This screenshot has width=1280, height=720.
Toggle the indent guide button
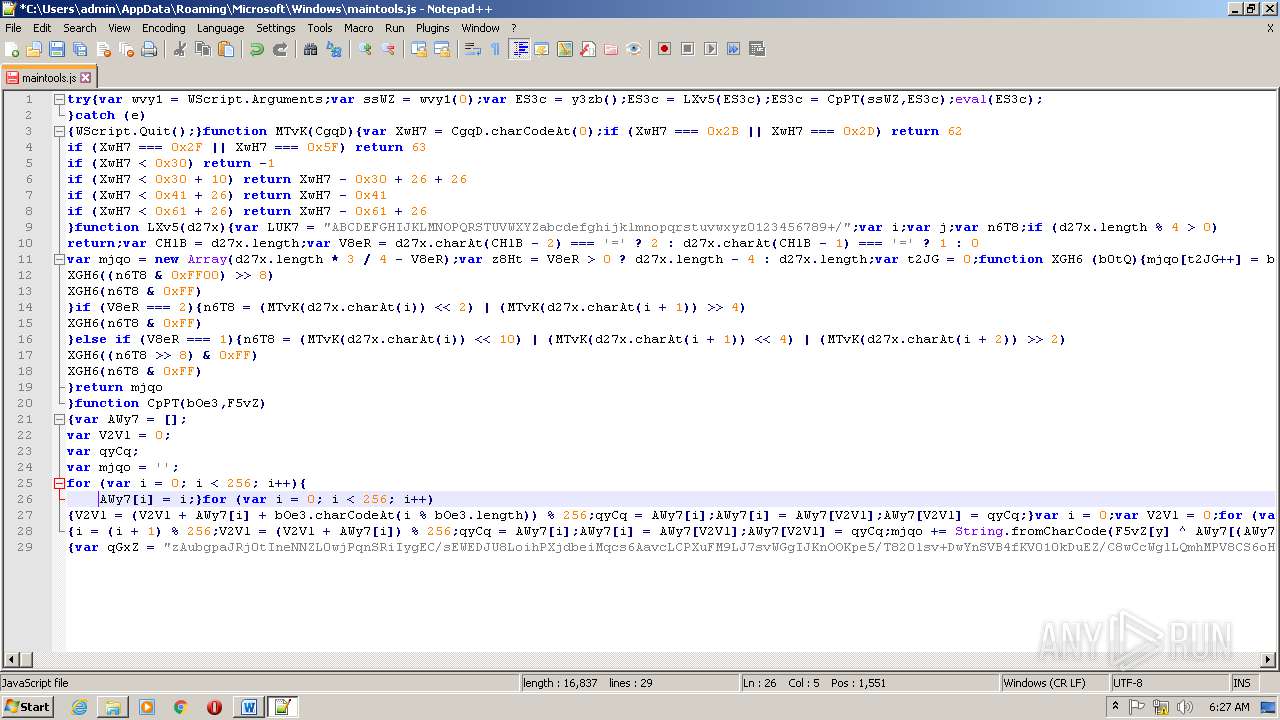click(x=519, y=49)
